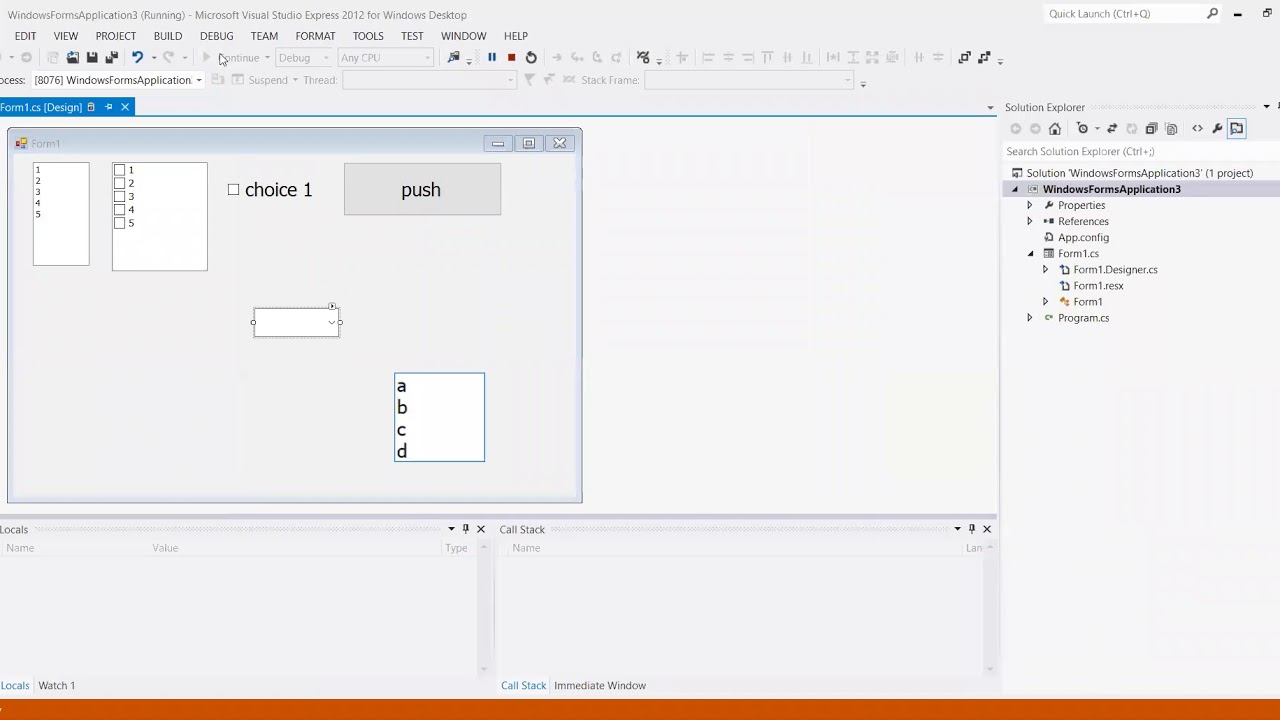This screenshot has height=720, width=1280.
Task: Pin the Call Stack panel
Action: click(x=972, y=529)
